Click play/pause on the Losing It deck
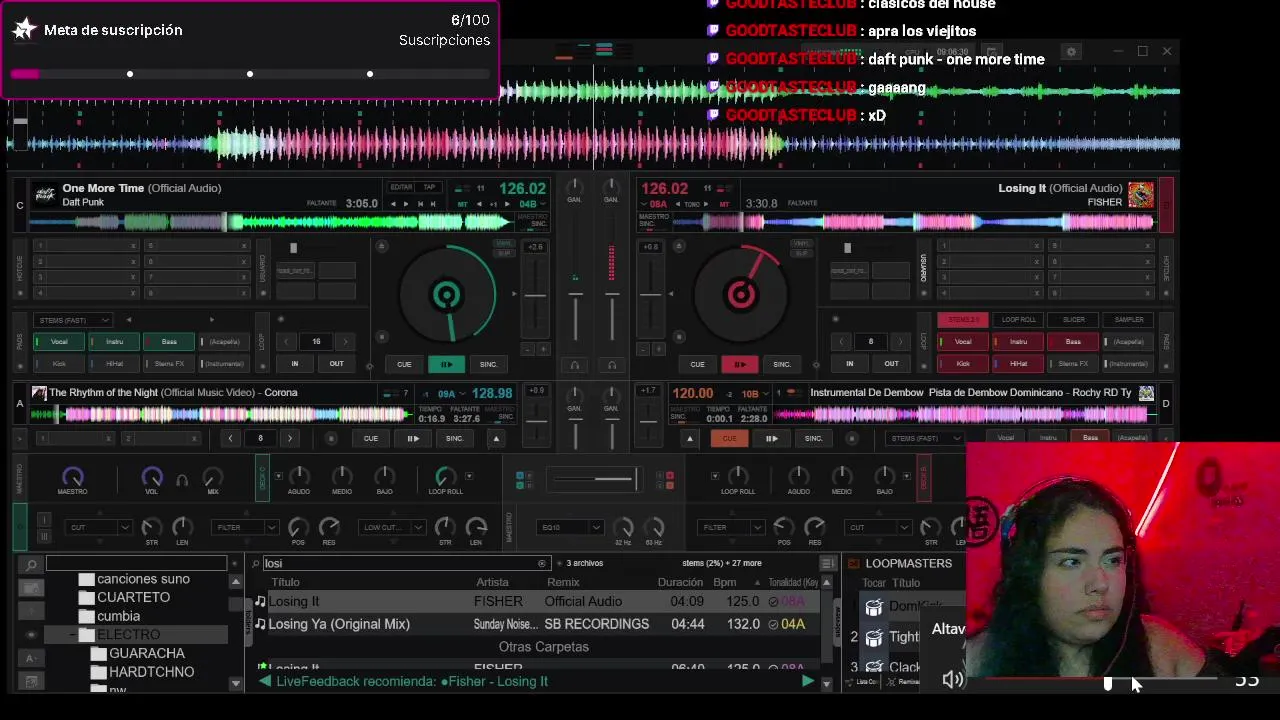 (740, 364)
